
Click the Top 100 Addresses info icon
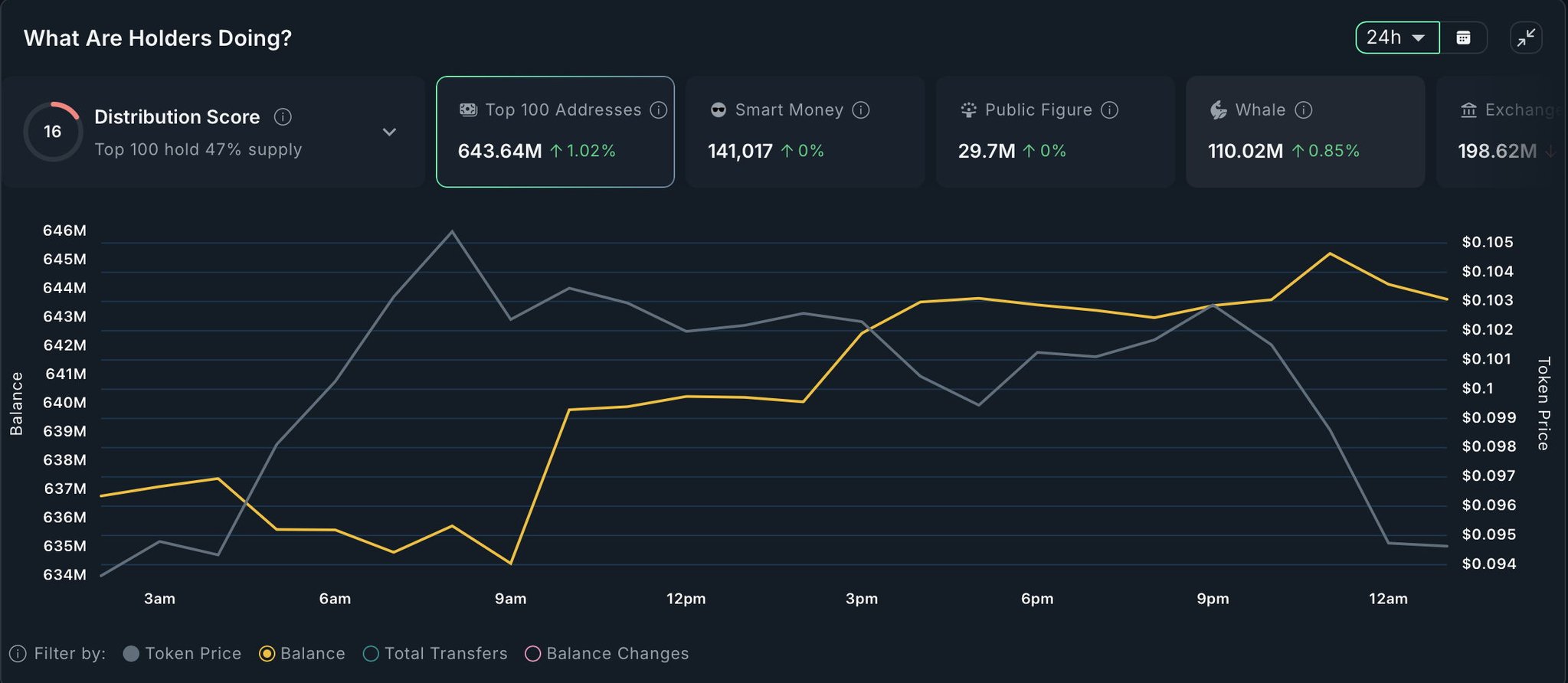[658, 110]
